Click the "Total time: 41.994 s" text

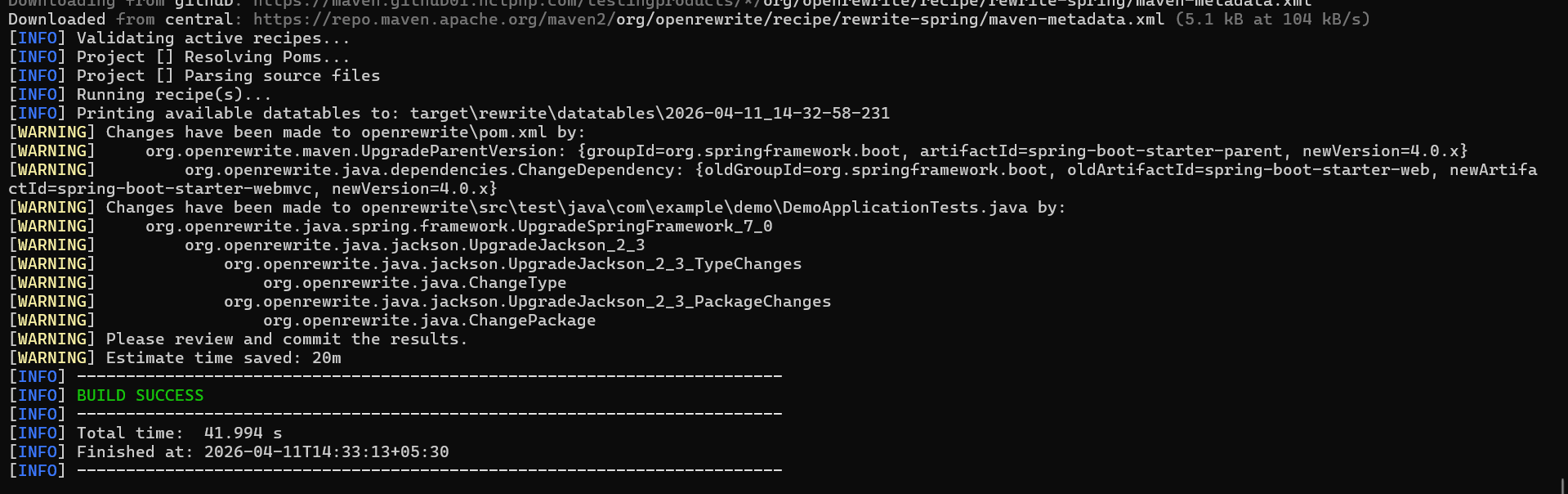tap(179, 433)
